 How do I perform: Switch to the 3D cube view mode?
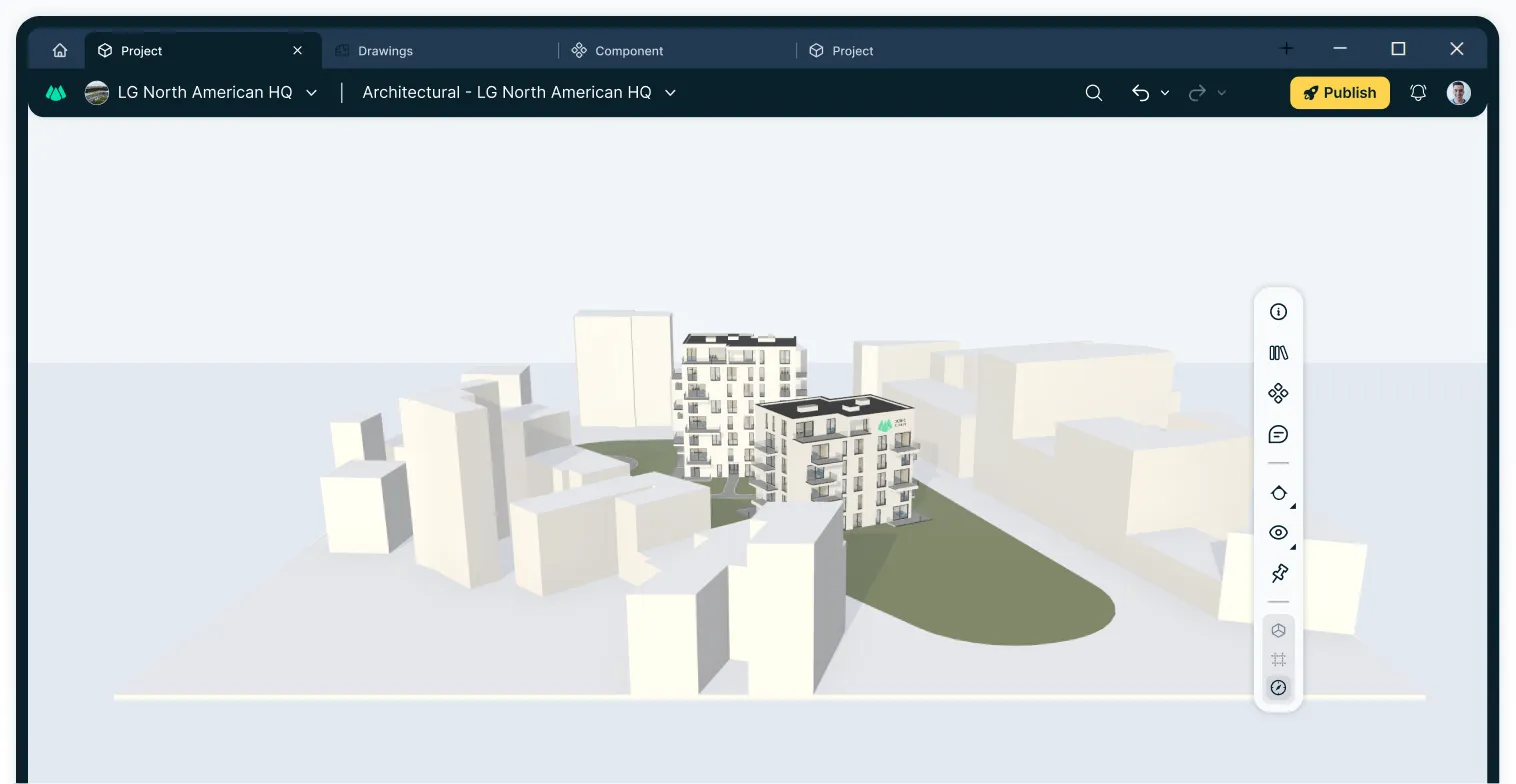point(1278,630)
